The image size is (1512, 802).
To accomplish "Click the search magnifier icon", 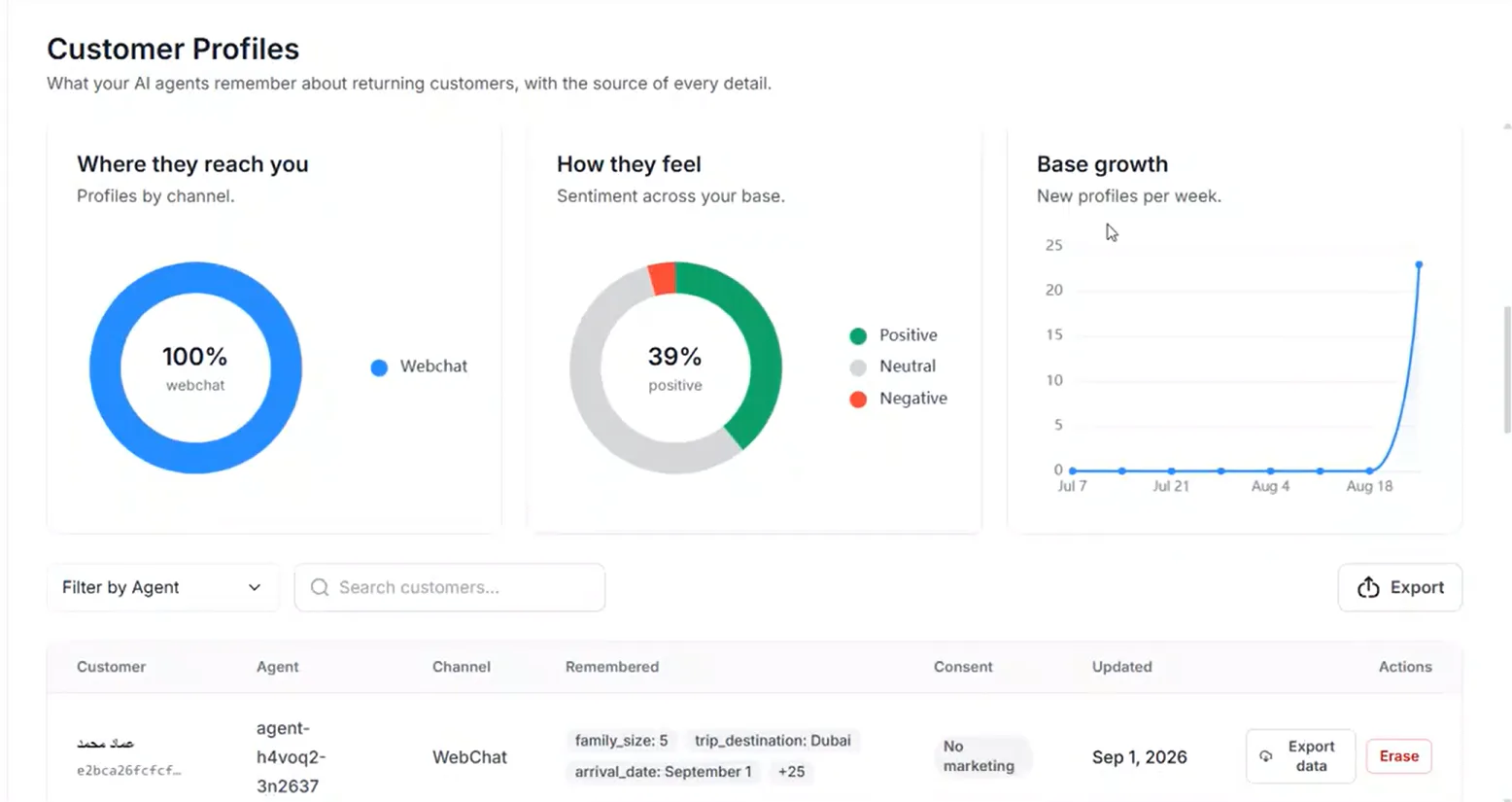I will [320, 587].
